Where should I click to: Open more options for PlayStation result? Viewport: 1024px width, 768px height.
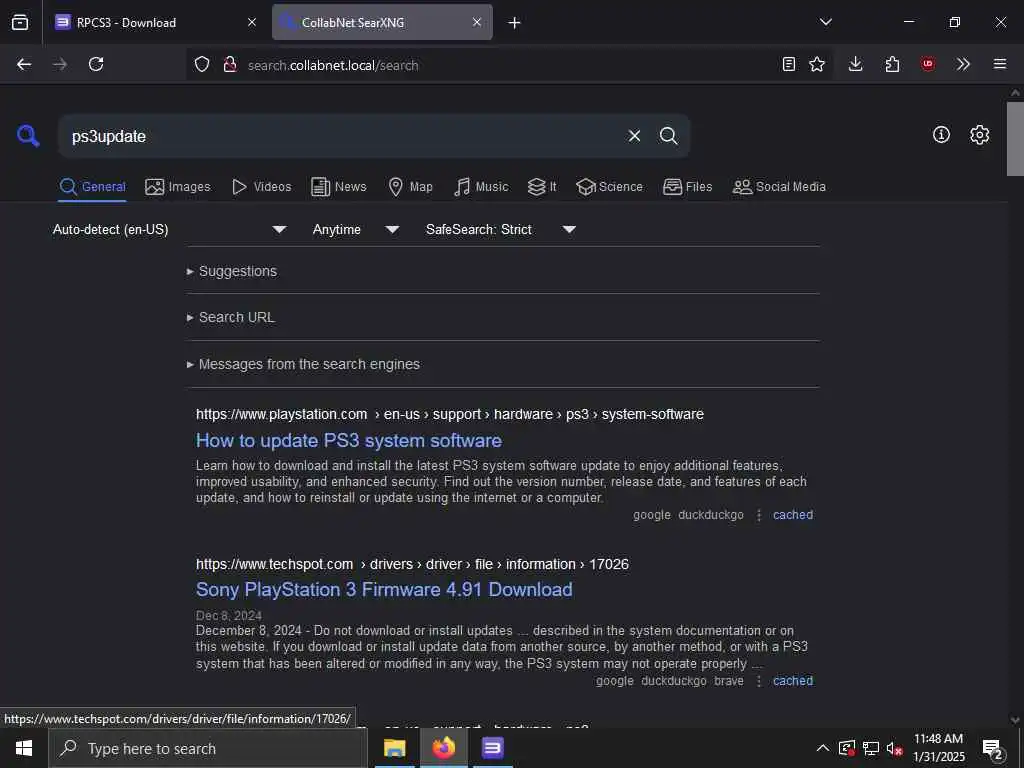click(x=759, y=515)
